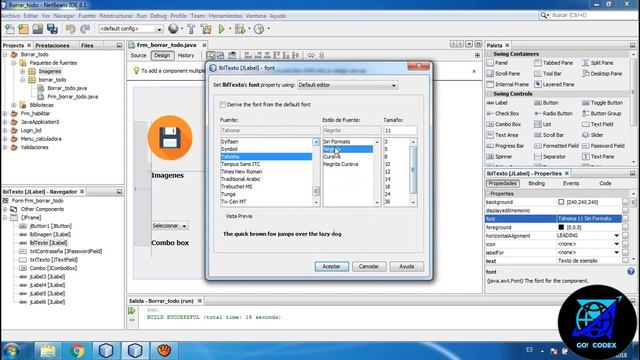Click the checkbox button beside background property

tap(625, 202)
